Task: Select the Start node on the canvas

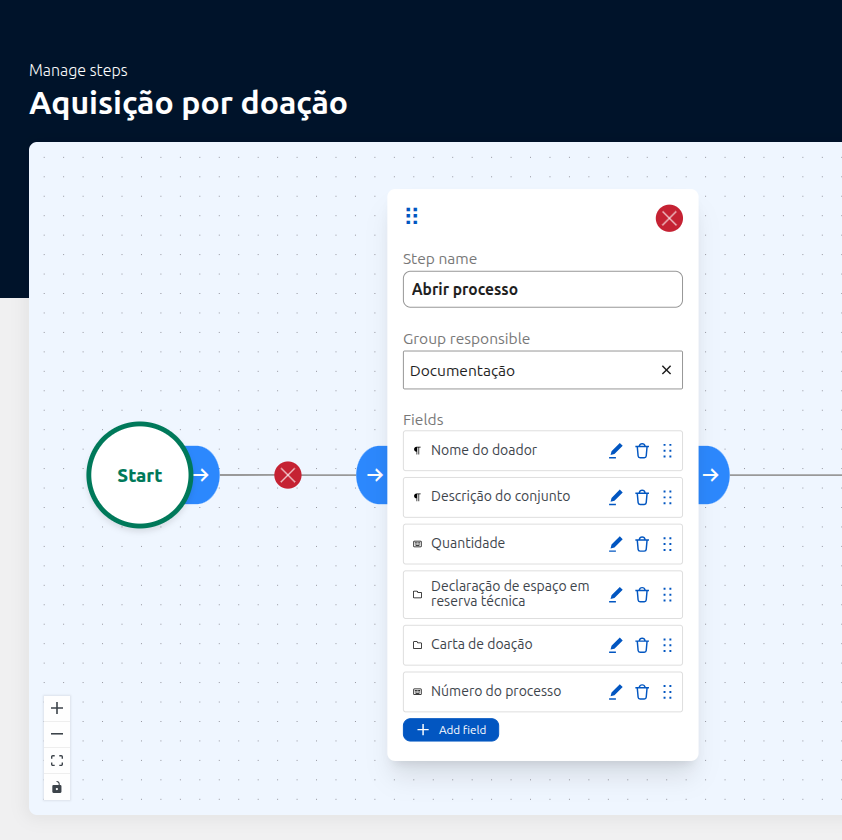Action: [139, 475]
